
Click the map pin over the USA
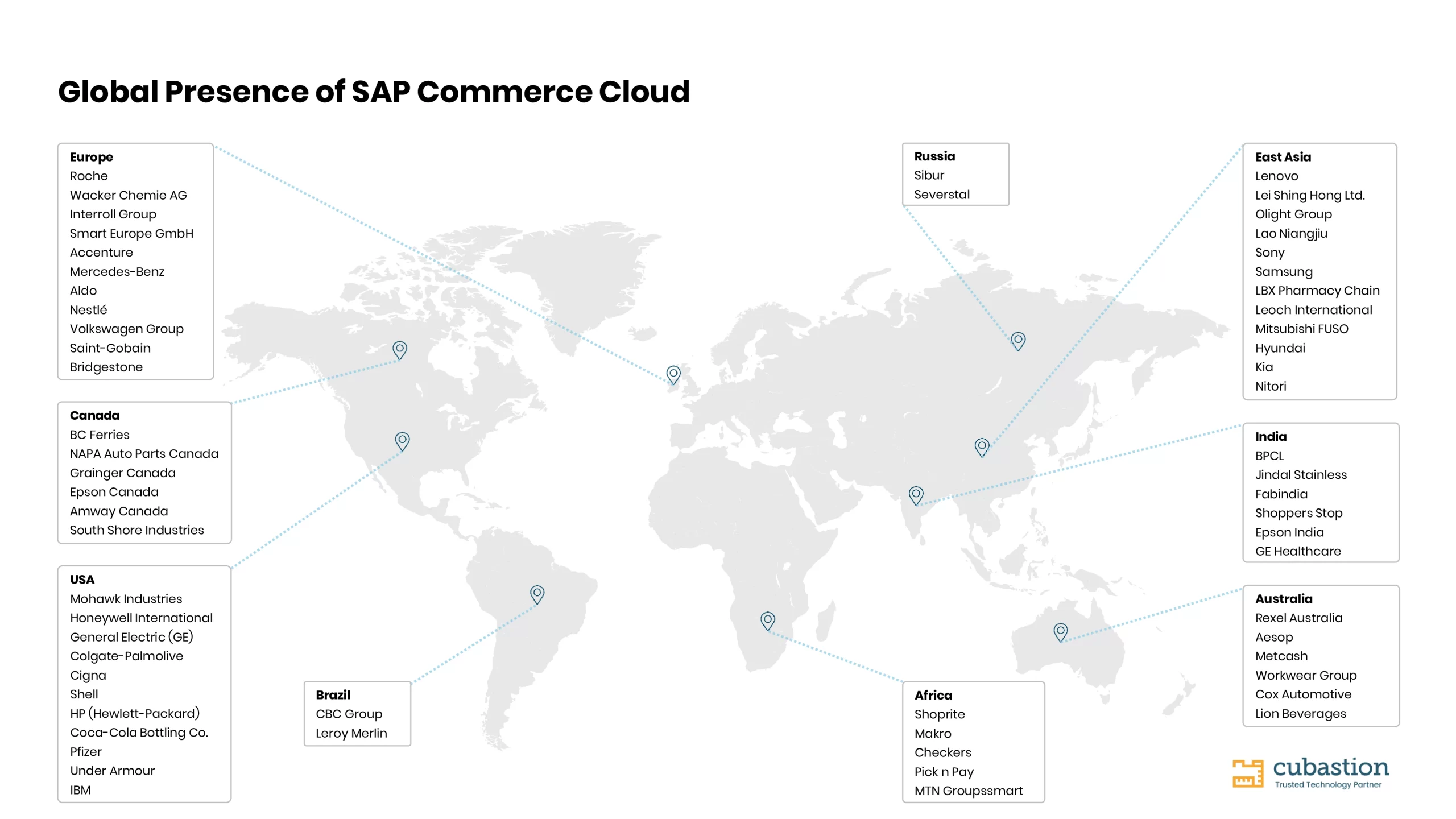pyautogui.click(x=402, y=441)
